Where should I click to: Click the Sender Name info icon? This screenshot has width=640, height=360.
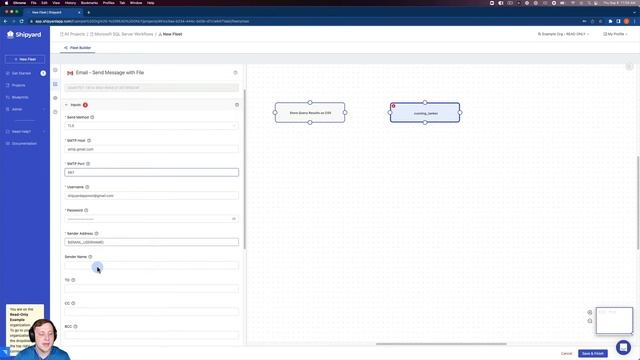pos(90,257)
